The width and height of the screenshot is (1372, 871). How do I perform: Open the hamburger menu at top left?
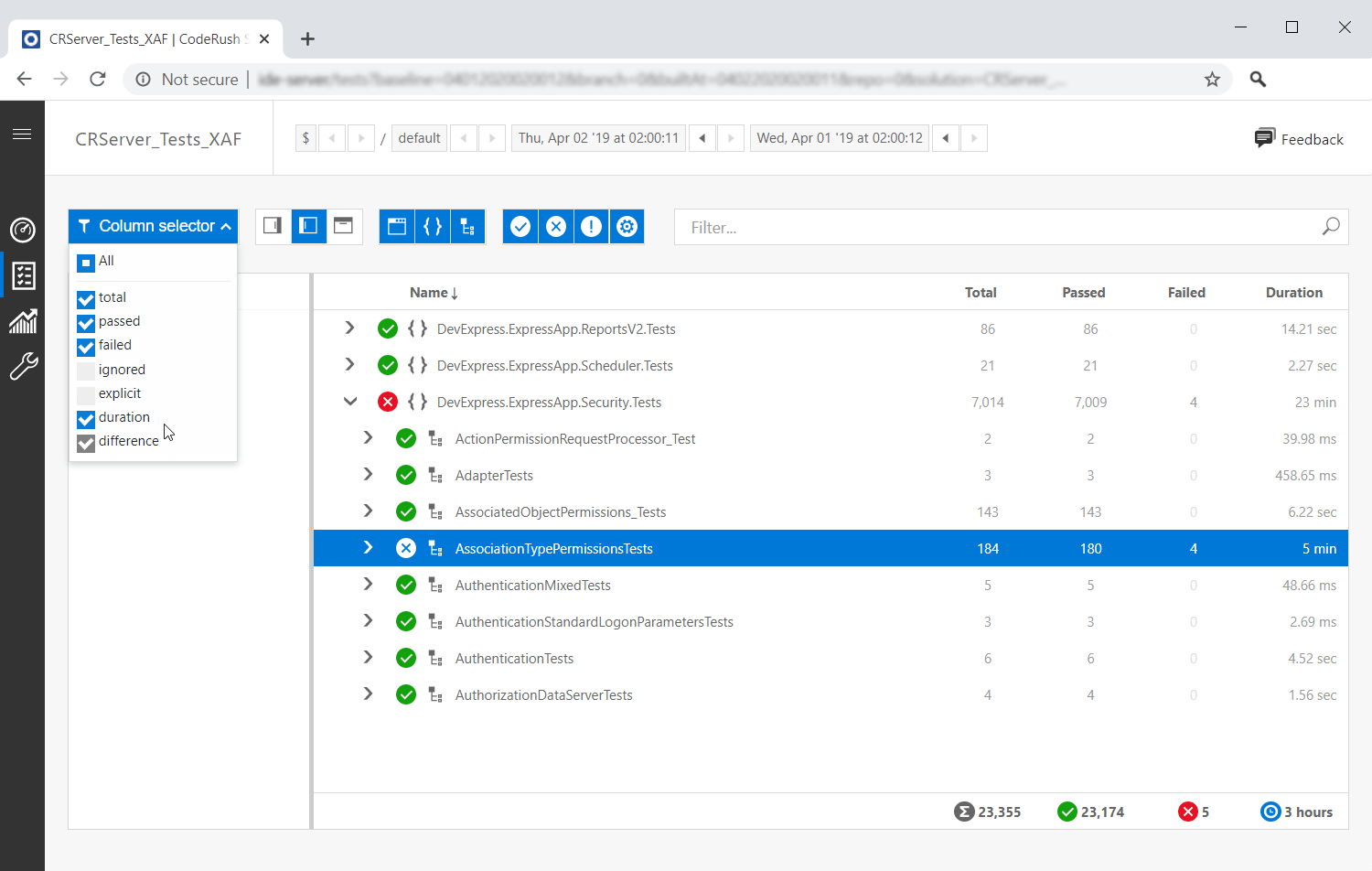pos(23,134)
